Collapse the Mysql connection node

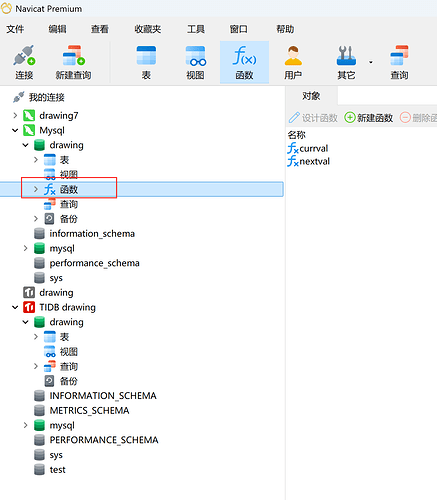[15, 130]
